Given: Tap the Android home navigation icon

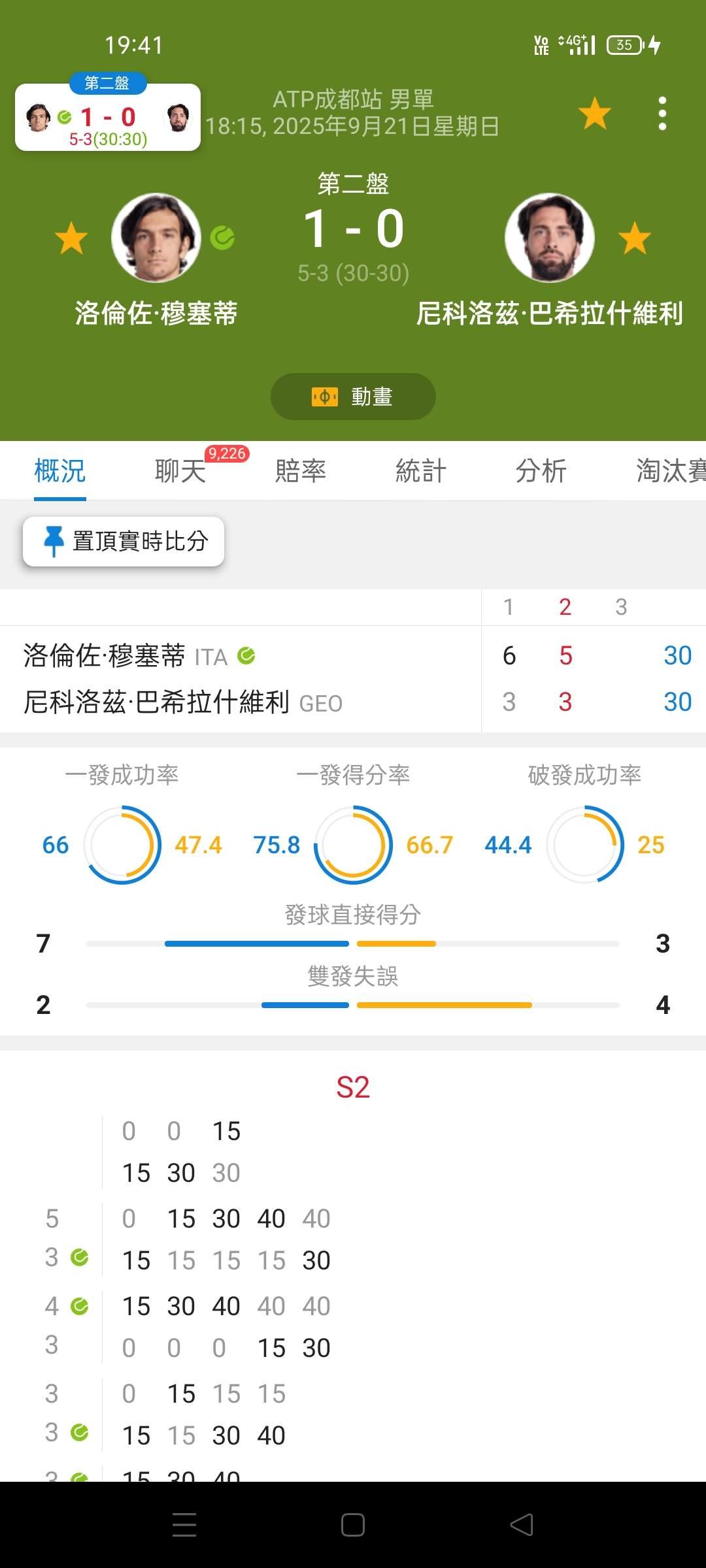Looking at the screenshot, I should pos(353,1525).
